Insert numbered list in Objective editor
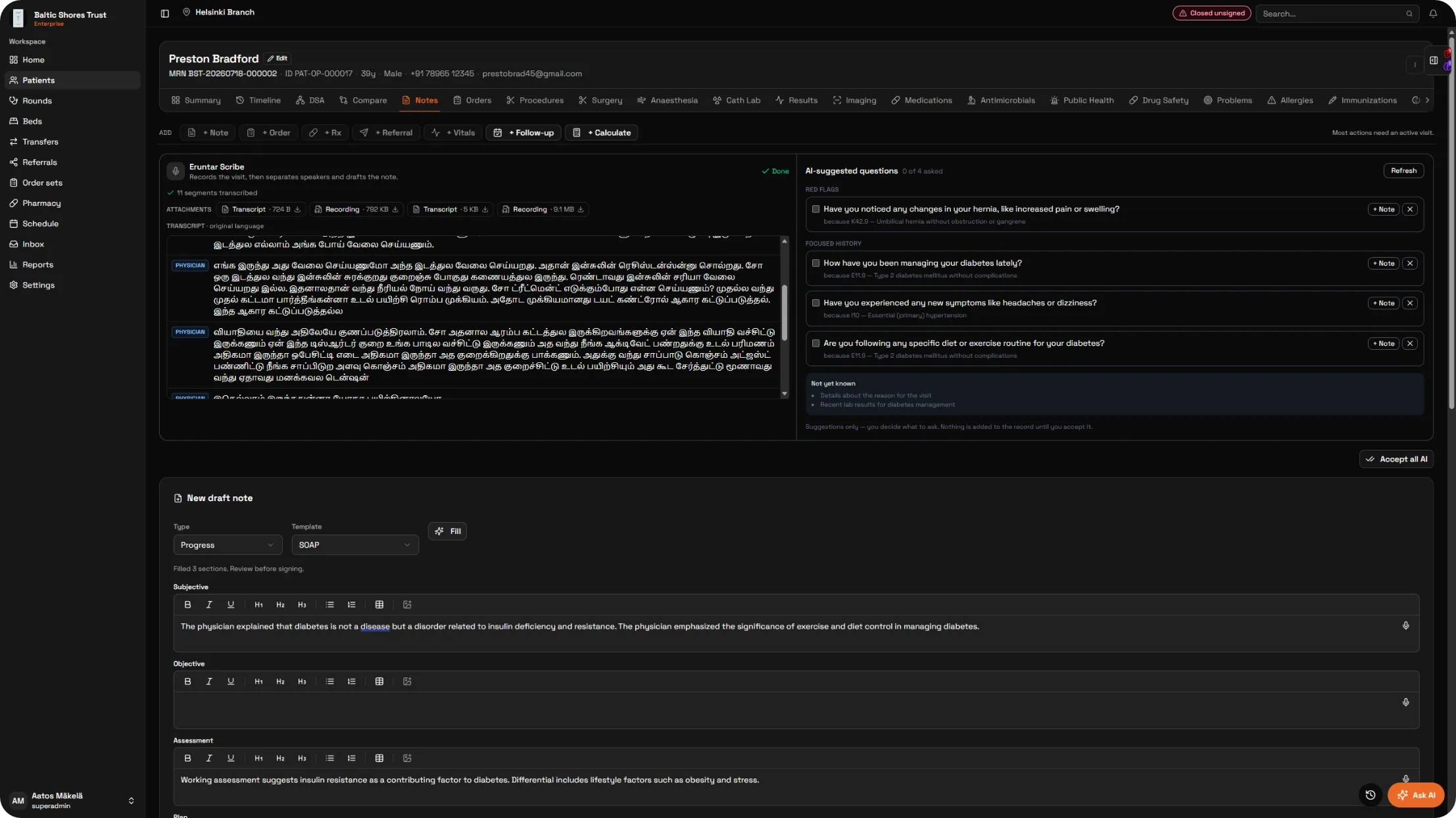This screenshot has height=818, width=1456. click(x=352, y=681)
